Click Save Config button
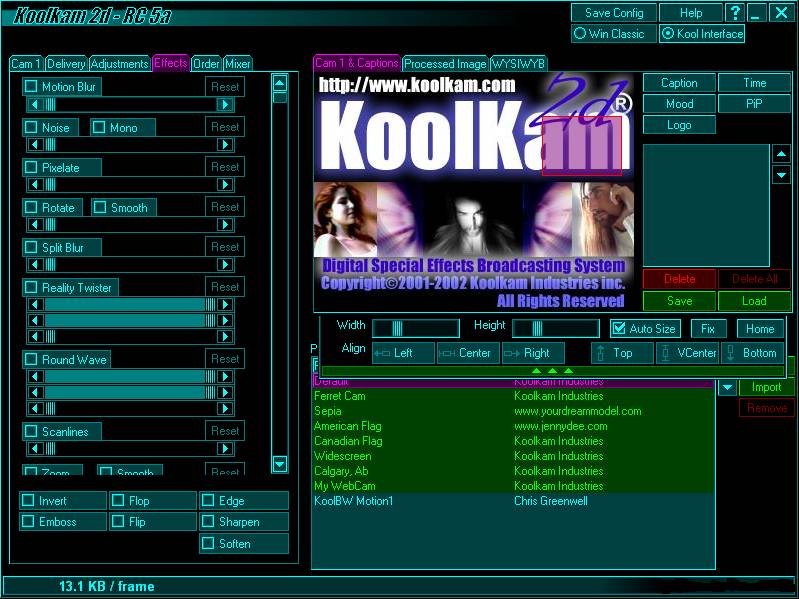 (614, 13)
